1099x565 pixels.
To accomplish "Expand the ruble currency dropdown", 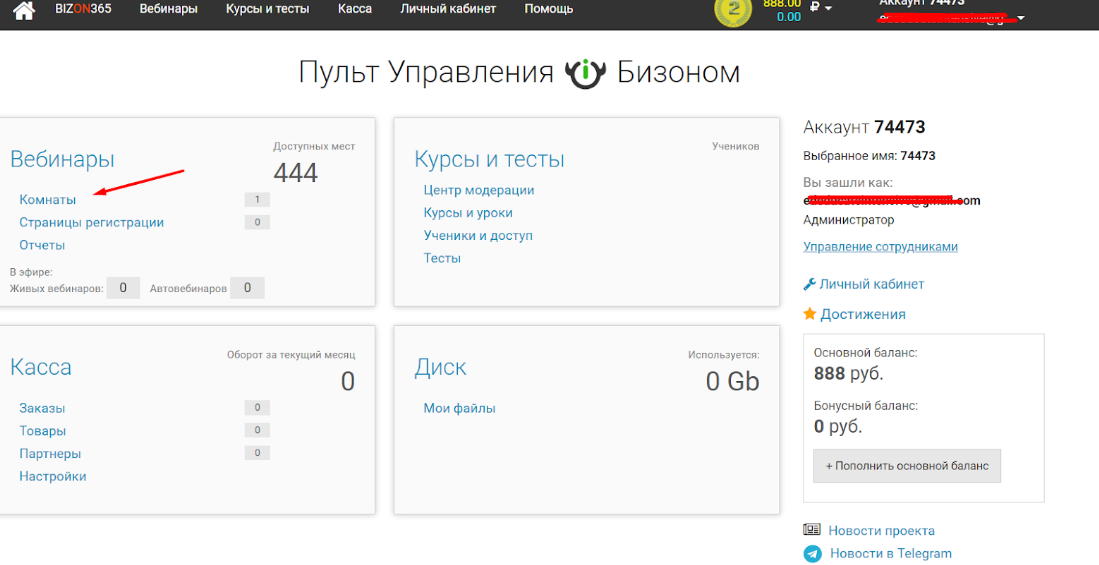I will 821,8.
